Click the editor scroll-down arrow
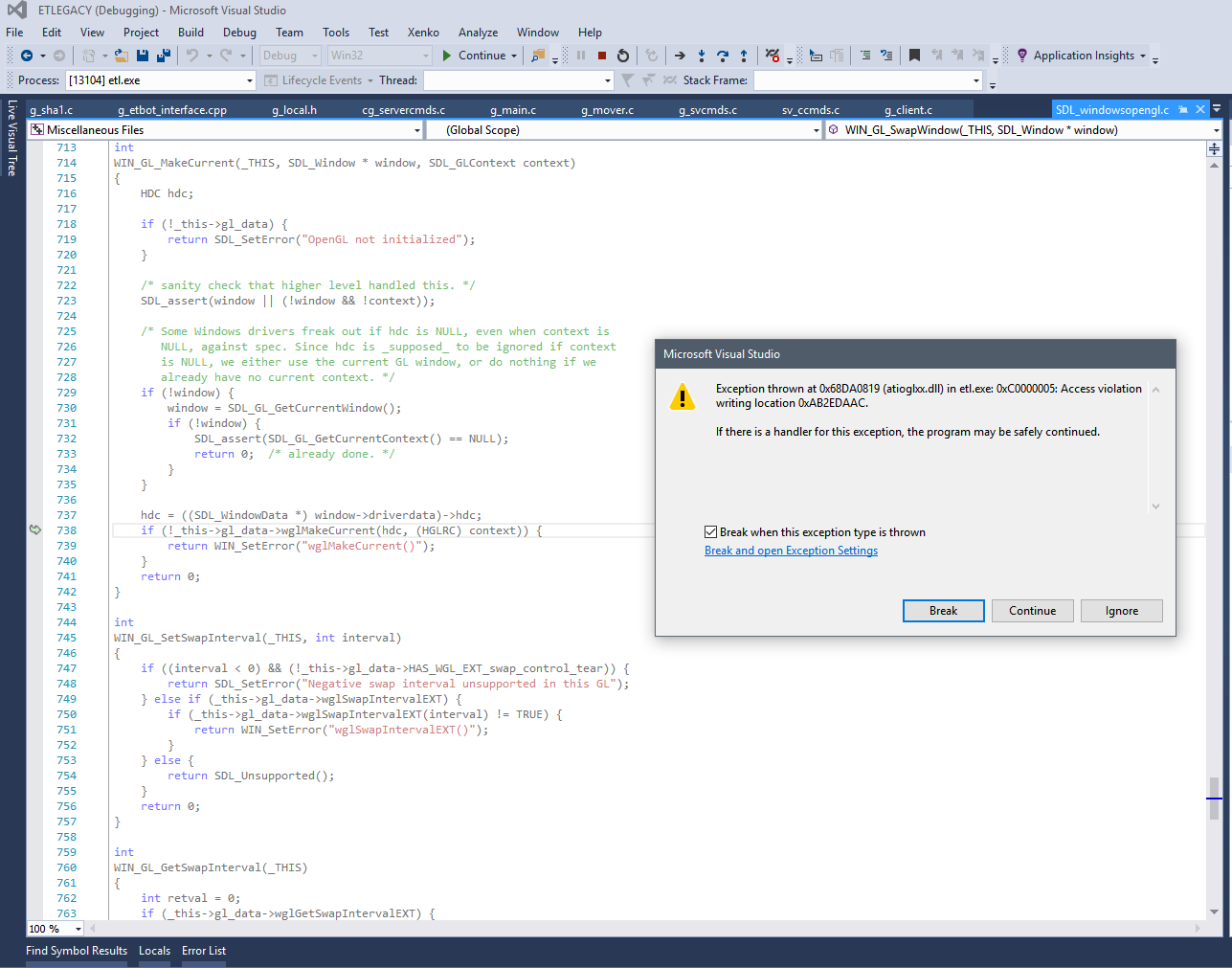Viewport: 1232px width, 968px height. pyautogui.click(x=1214, y=912)
